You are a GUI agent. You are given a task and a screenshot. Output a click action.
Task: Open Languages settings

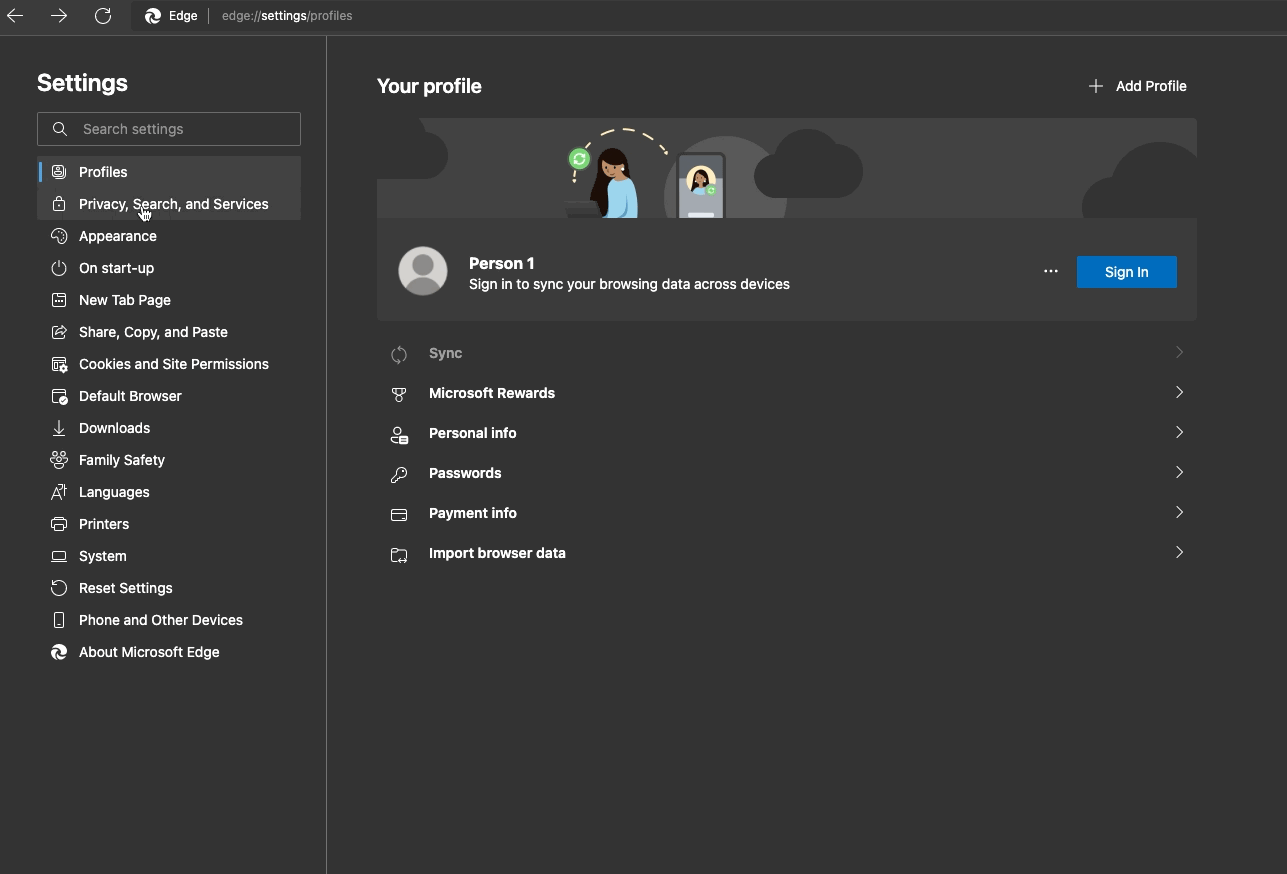pyautogui.click(x=169, y=492)
